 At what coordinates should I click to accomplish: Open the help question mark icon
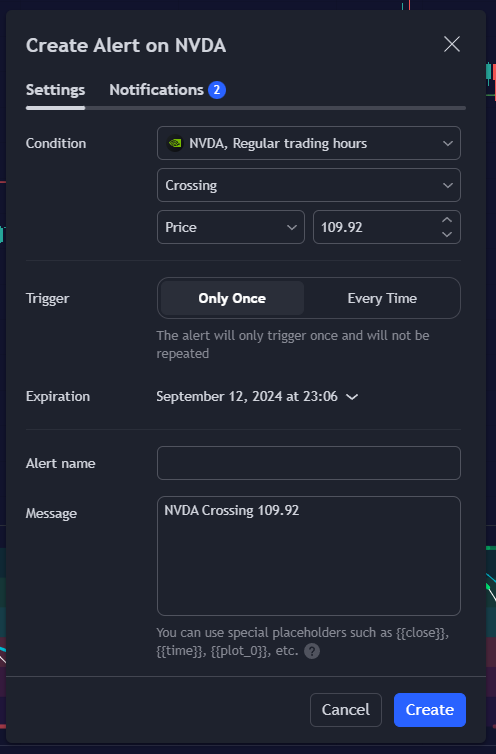pyautogui.click(x=312, y=651)
